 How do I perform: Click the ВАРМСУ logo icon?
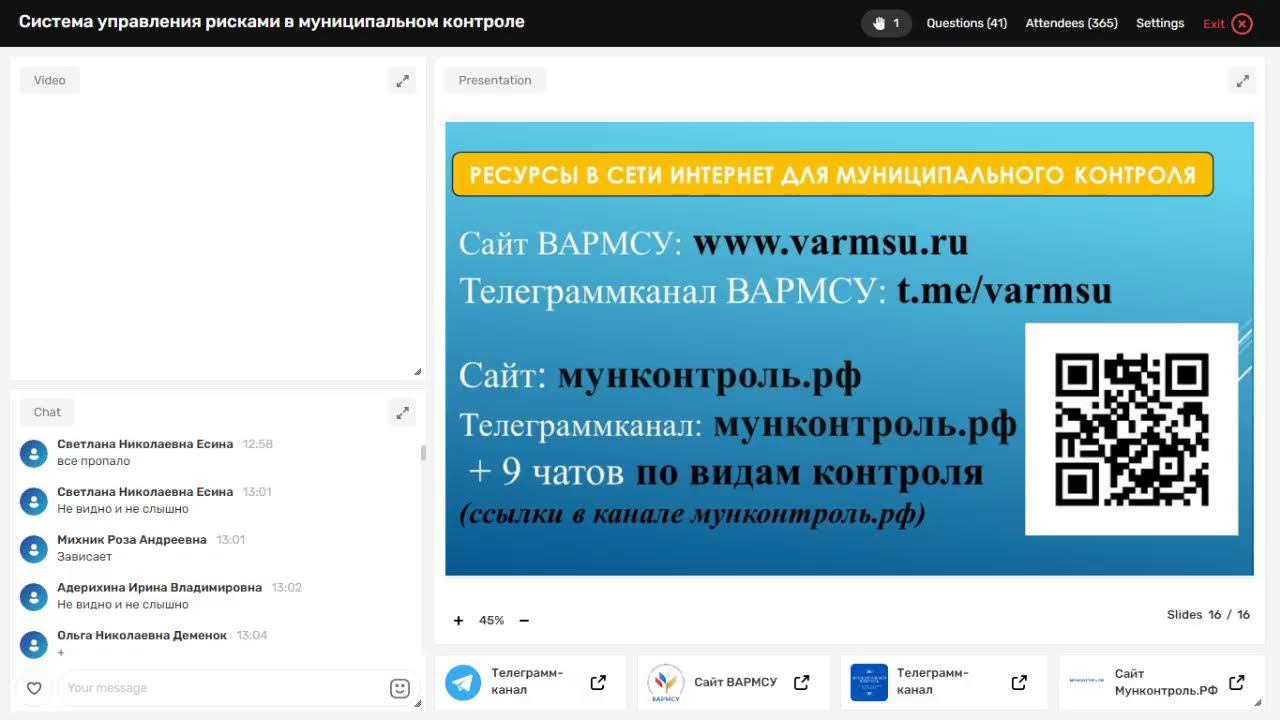tap(666, 682)
